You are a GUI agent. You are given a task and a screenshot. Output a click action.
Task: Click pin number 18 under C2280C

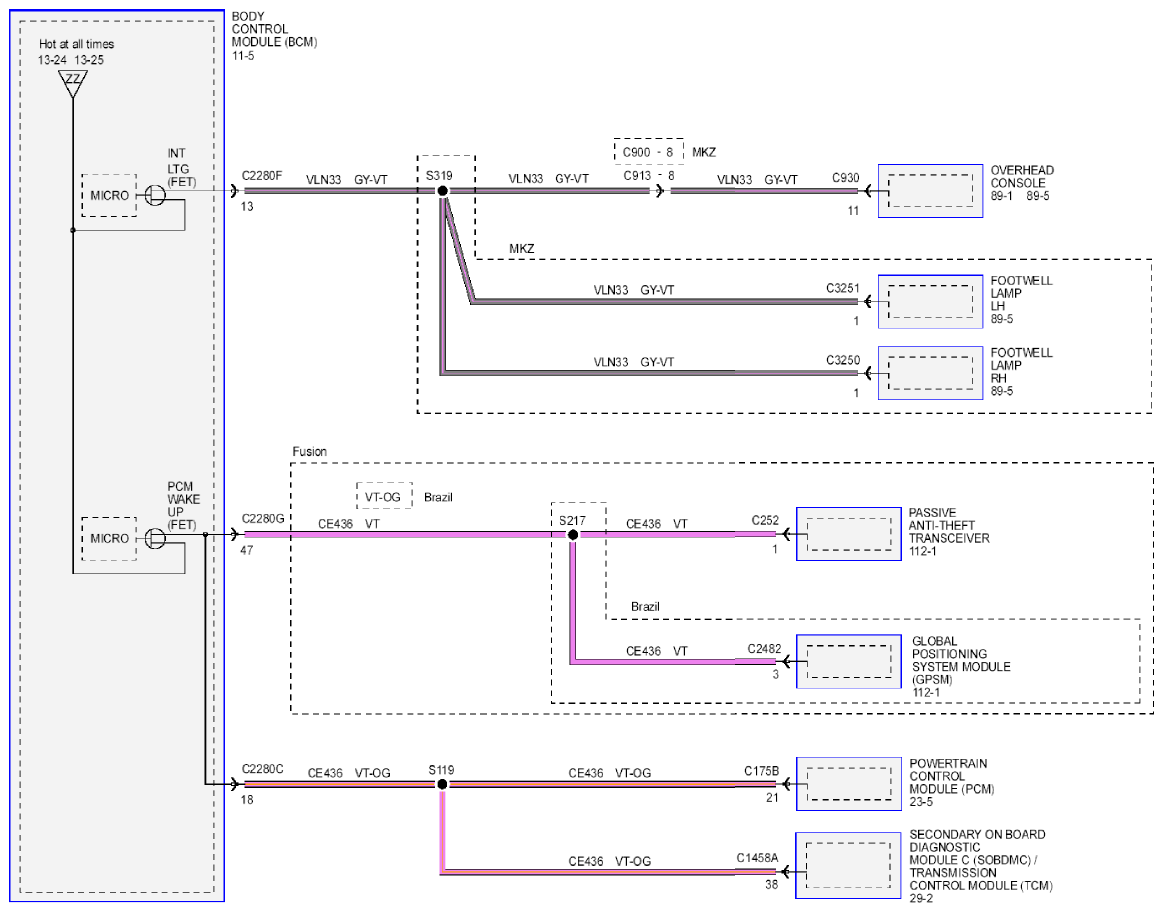247,799
